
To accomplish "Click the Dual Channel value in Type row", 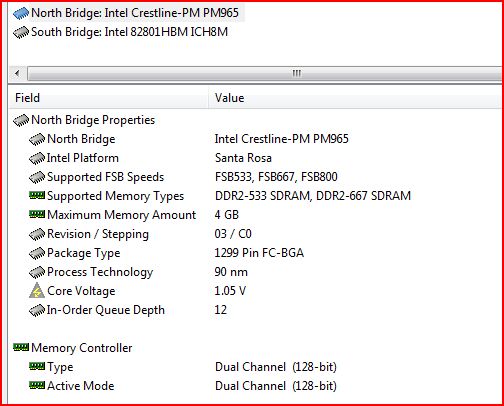I will click(x=276, y=367).
